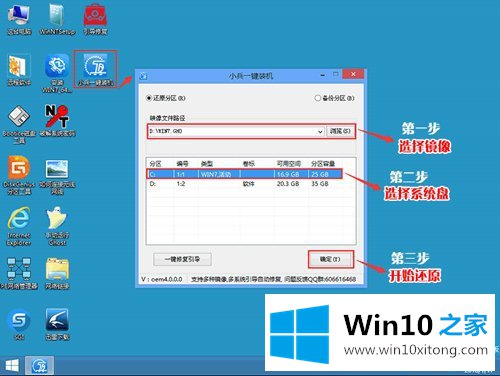
Task: Launch the PE network manager icon
Action: click(x=19, y=273)
